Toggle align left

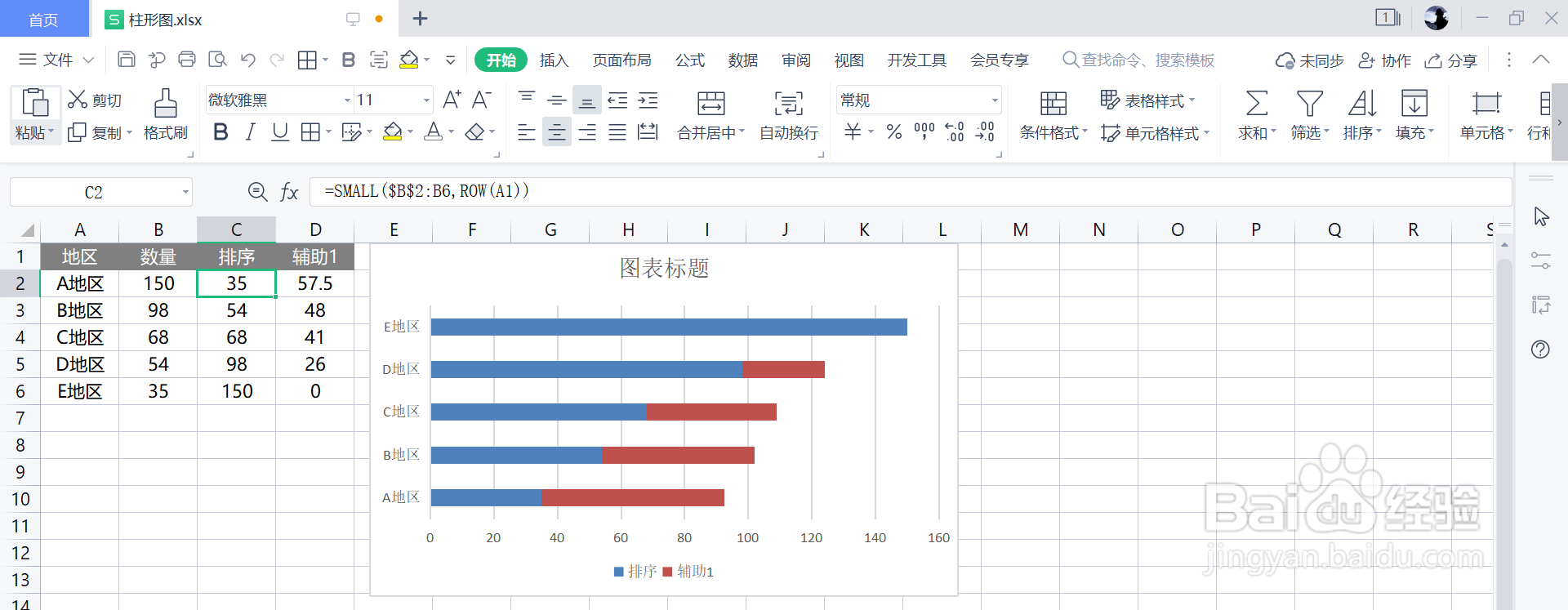pos(527,132)
